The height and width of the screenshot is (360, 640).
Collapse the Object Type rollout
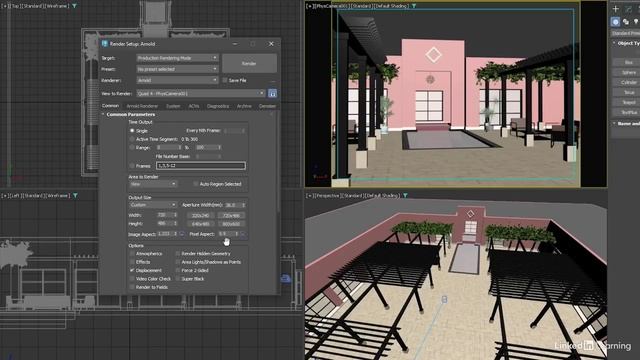(627, 43)
